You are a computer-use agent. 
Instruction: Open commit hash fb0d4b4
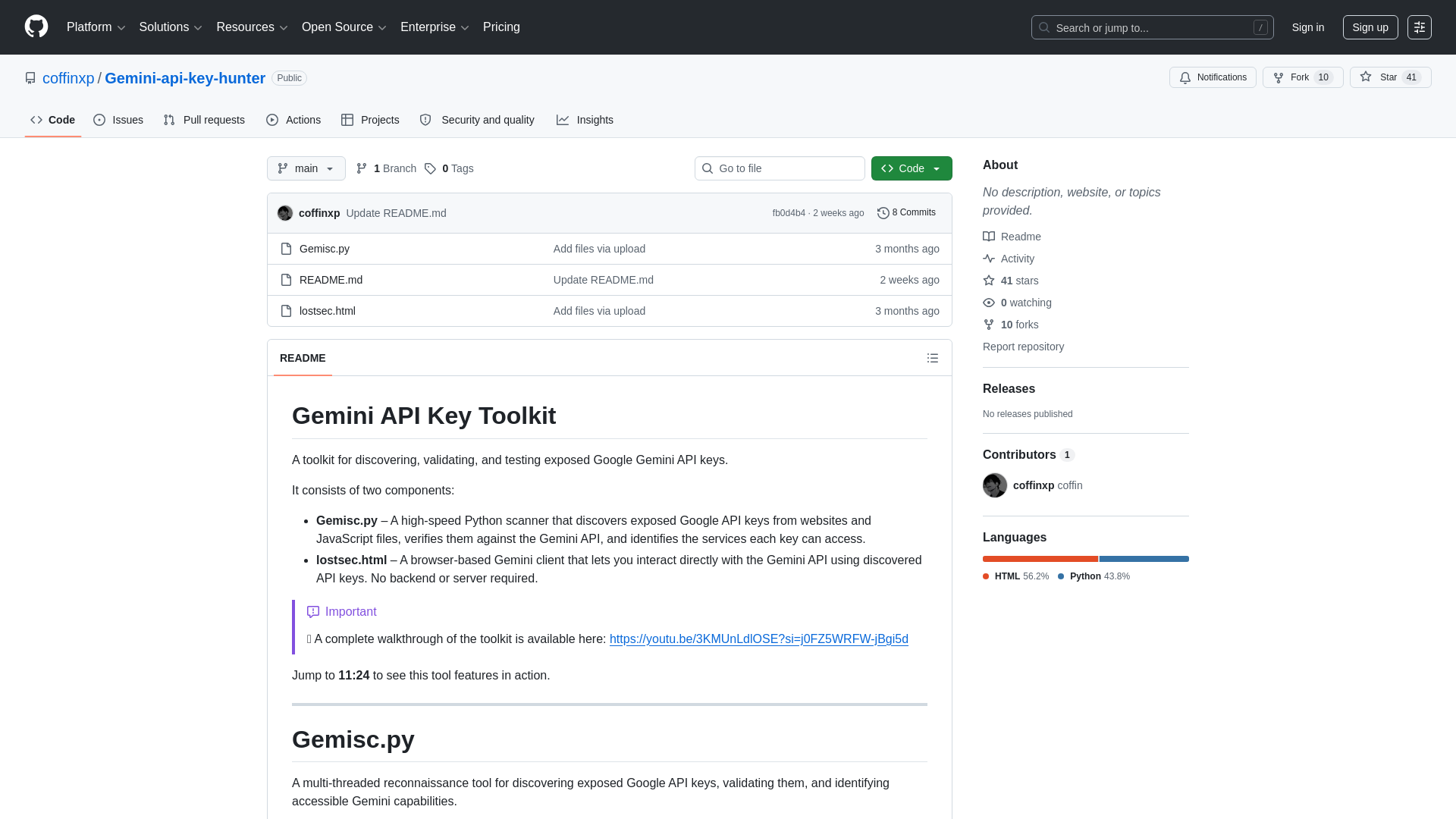coord(789,213)
